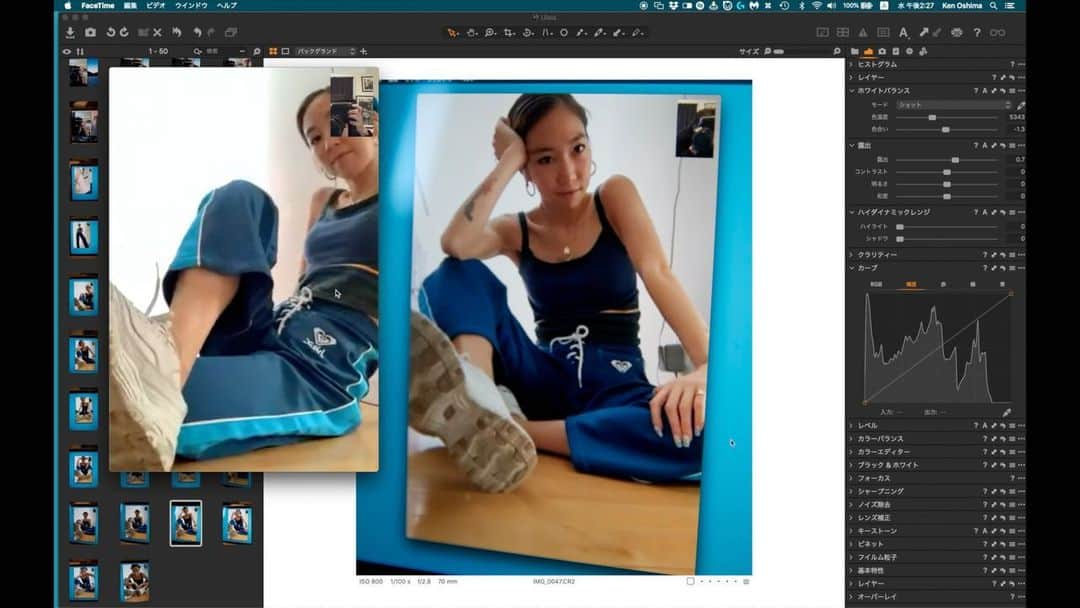
Task: Click the copy adjustments arrow icon
Action: (x=924, y=32)
